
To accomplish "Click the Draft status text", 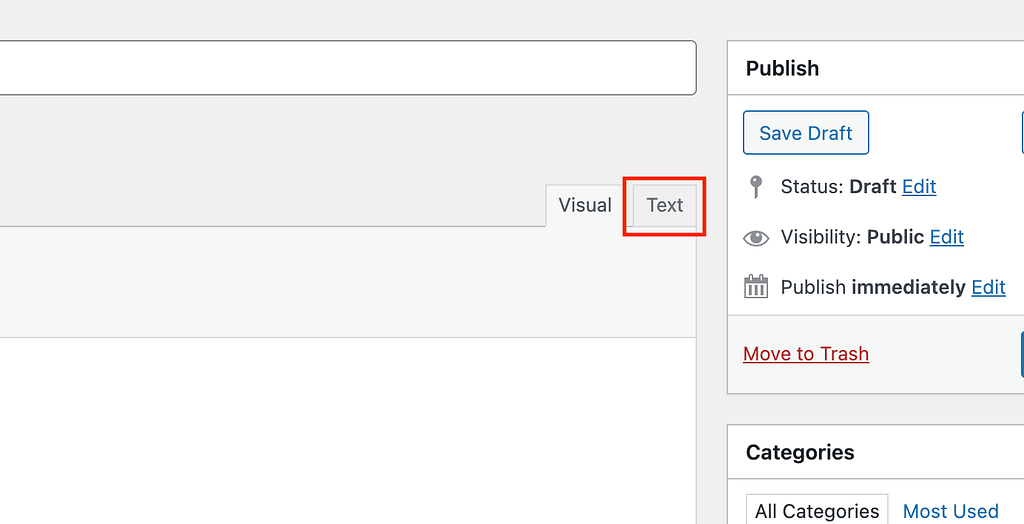I will [872, 187].
